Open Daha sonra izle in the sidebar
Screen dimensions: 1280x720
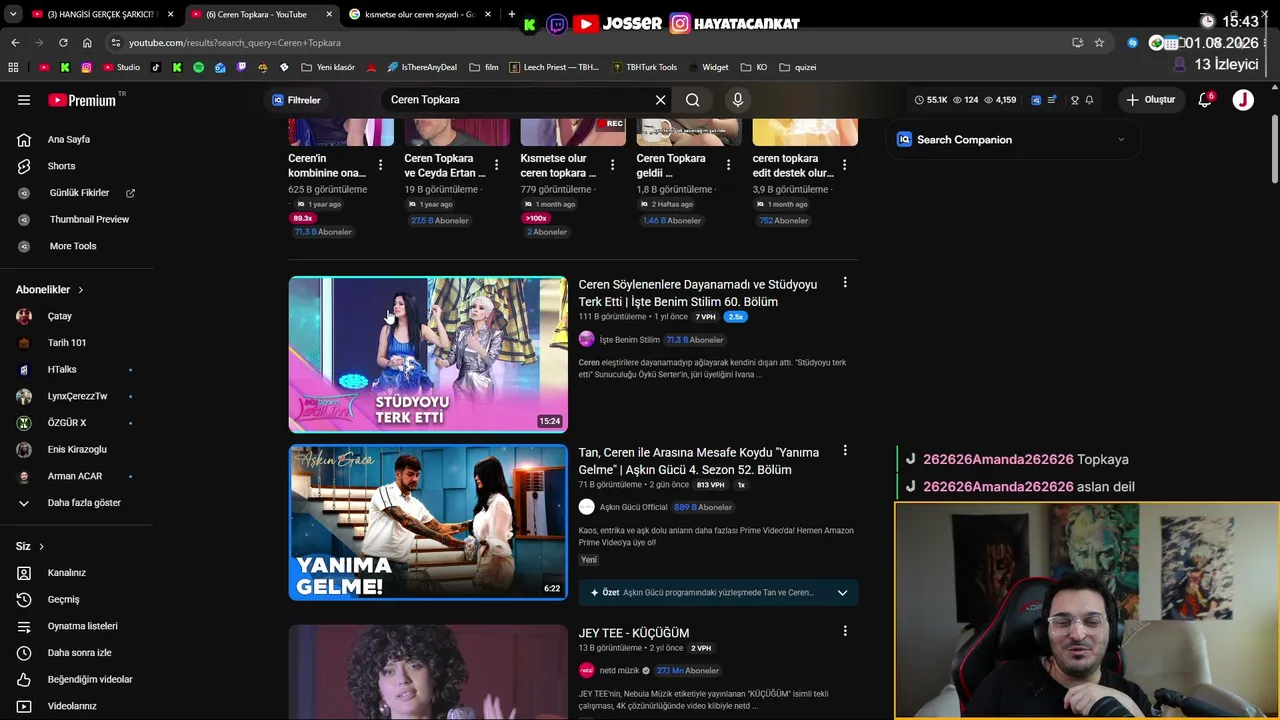pyautogui.click(x=77, y=653)
